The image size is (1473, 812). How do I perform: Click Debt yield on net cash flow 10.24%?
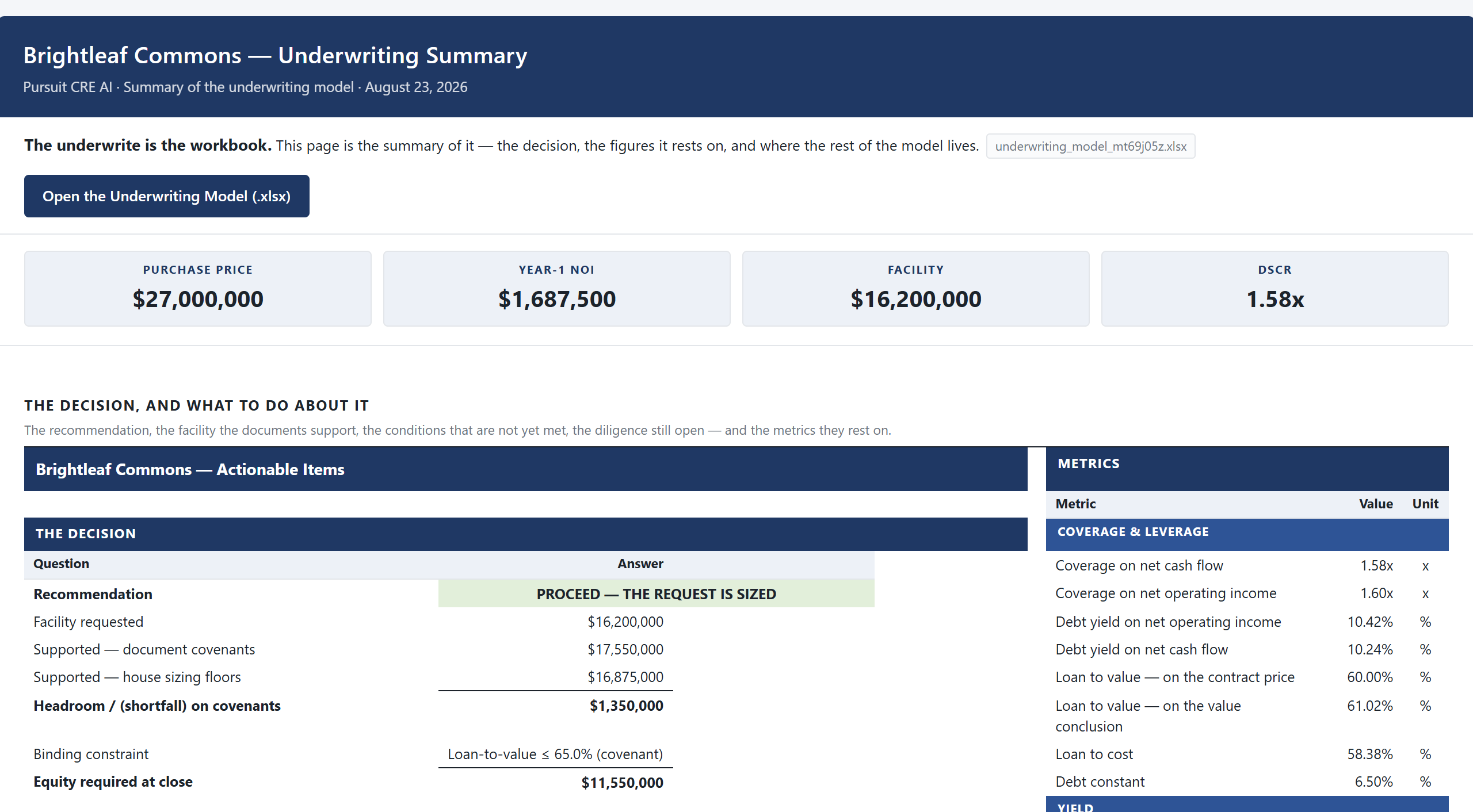point(1370,649)
